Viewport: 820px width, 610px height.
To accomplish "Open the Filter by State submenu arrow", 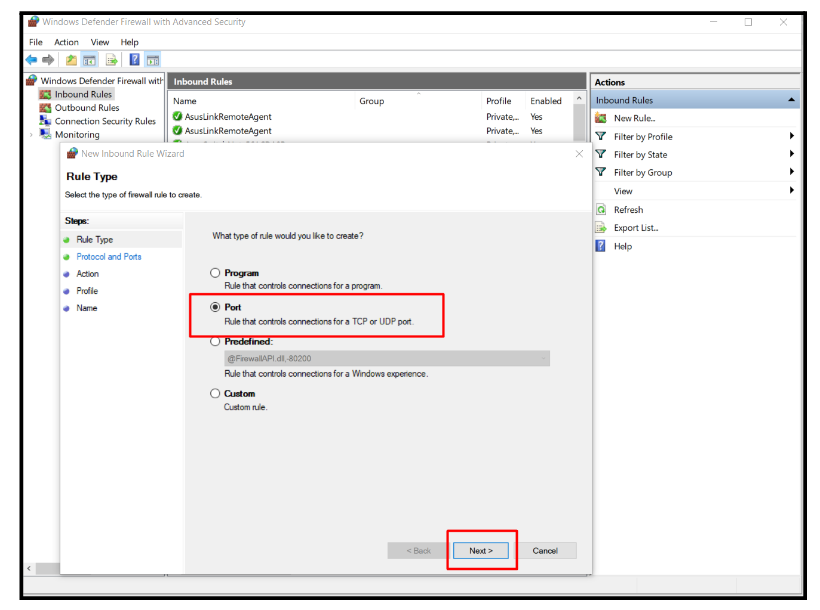I will point(792,154).
